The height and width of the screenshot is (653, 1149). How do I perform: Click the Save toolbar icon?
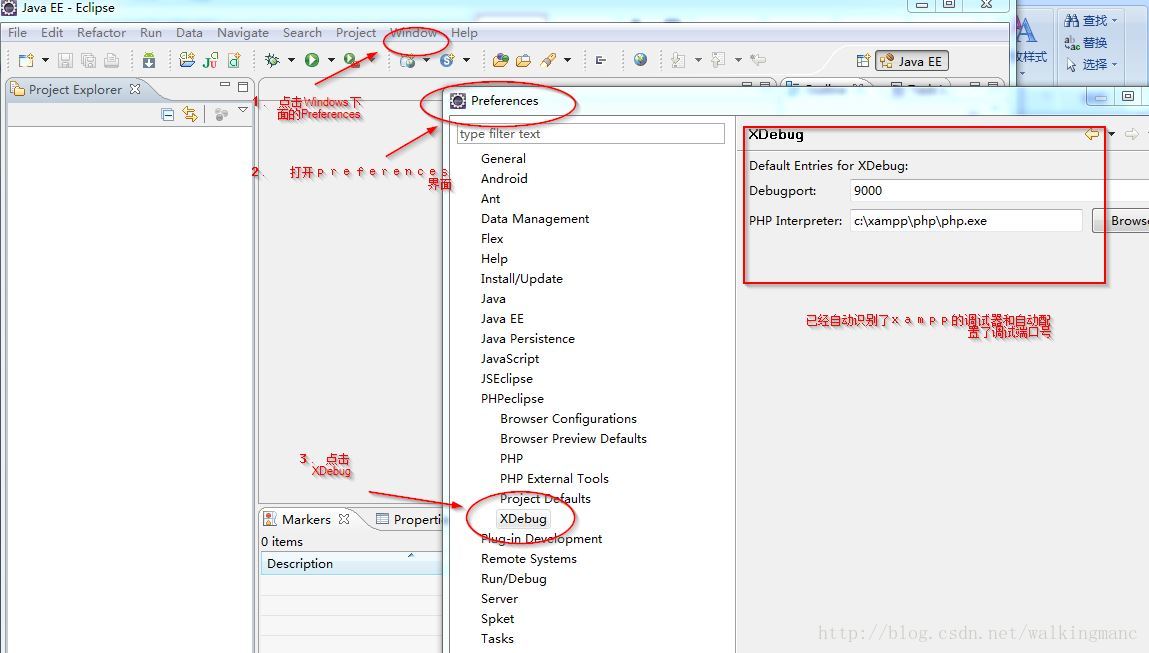click(65, 60)
